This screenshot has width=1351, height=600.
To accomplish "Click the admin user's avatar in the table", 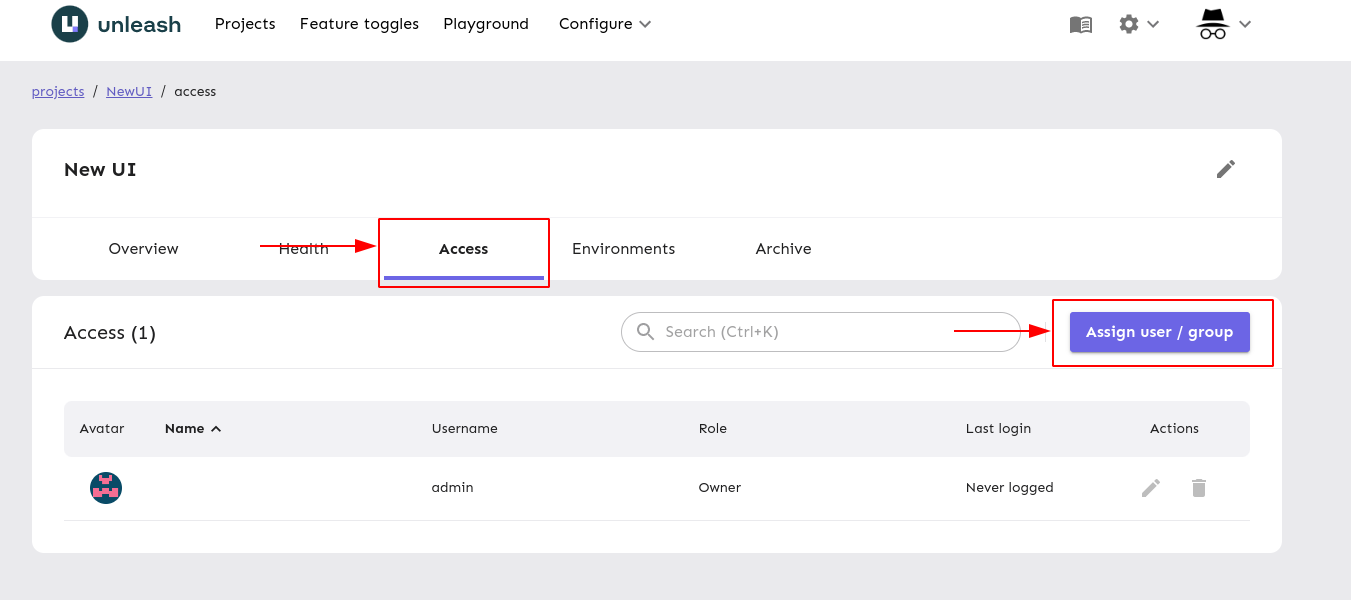I will 105,488.
